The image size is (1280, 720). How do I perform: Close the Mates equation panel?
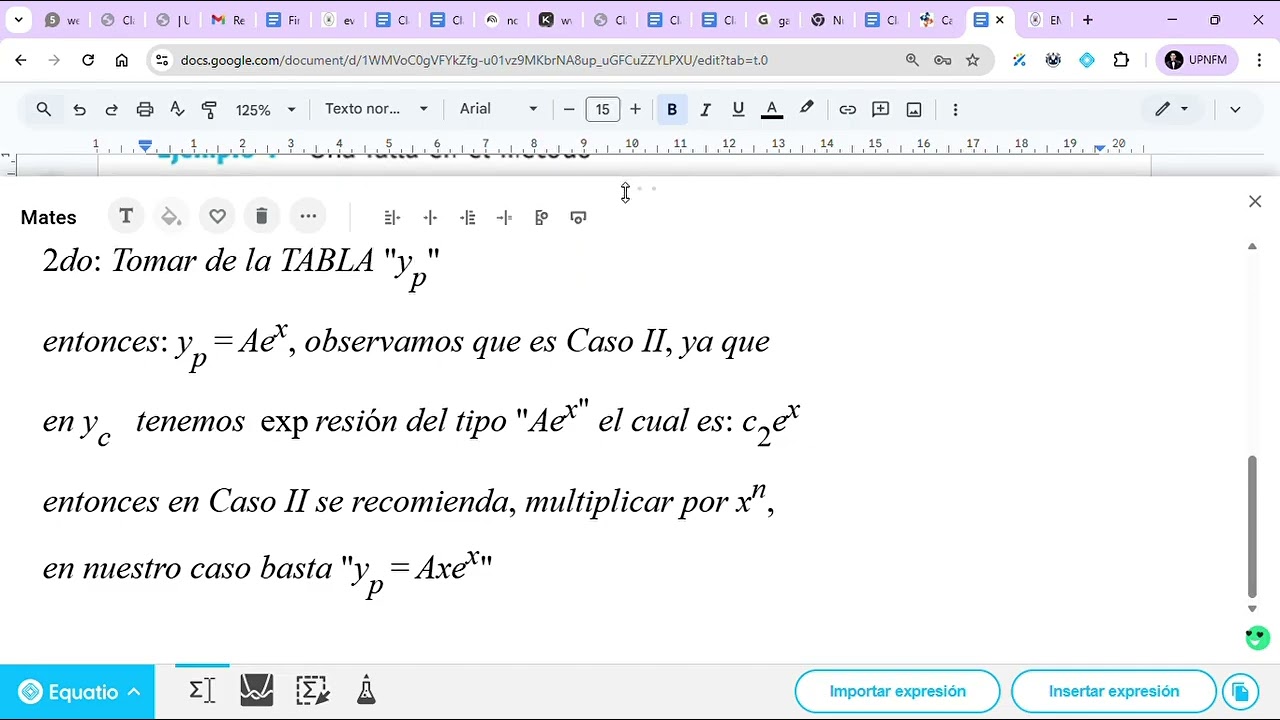pyautogui.click(x=1255, y=202)
